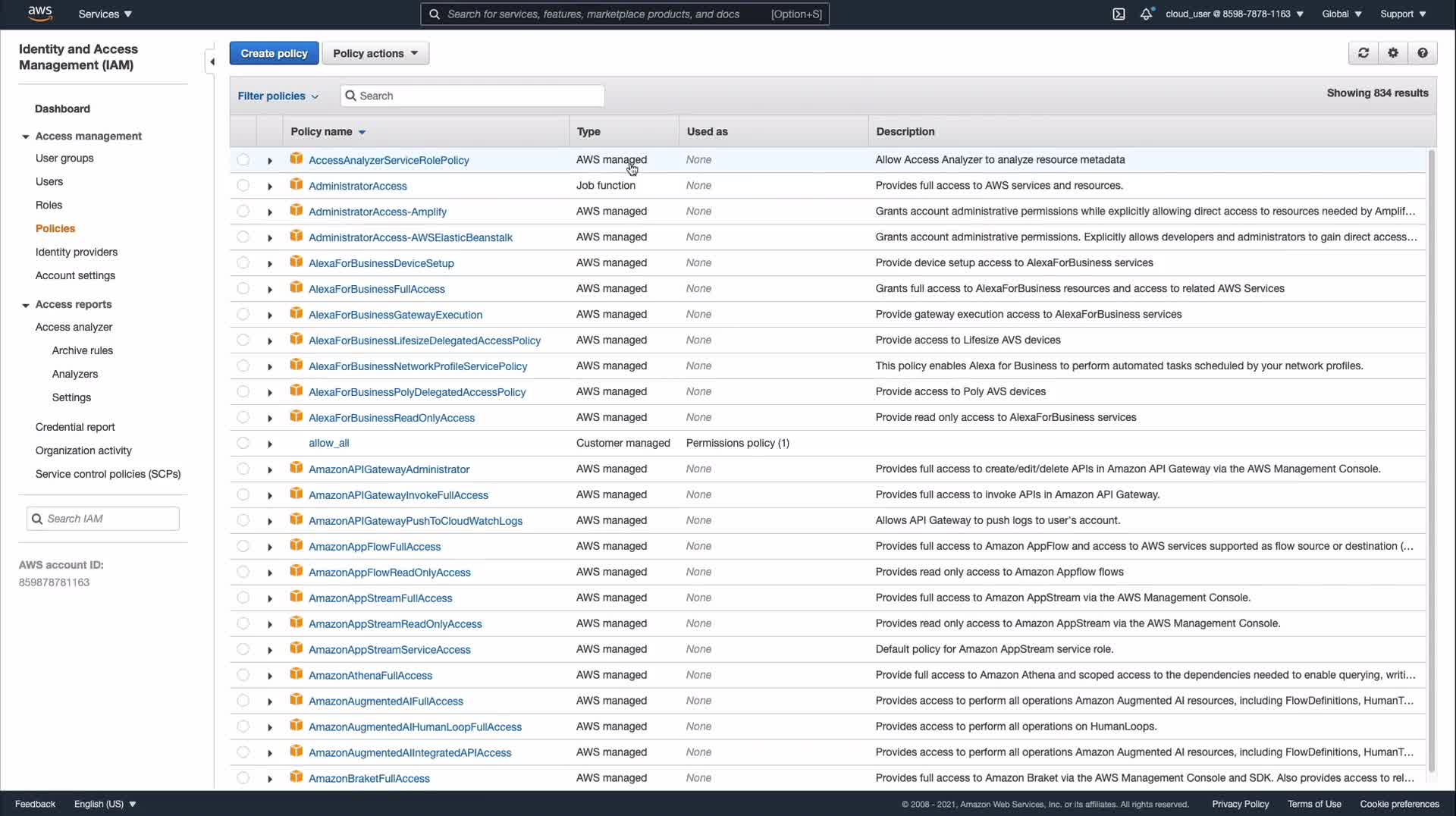Select the AdministratorAccess policy radio button
Screen dimensions: 1456x816
243,185
